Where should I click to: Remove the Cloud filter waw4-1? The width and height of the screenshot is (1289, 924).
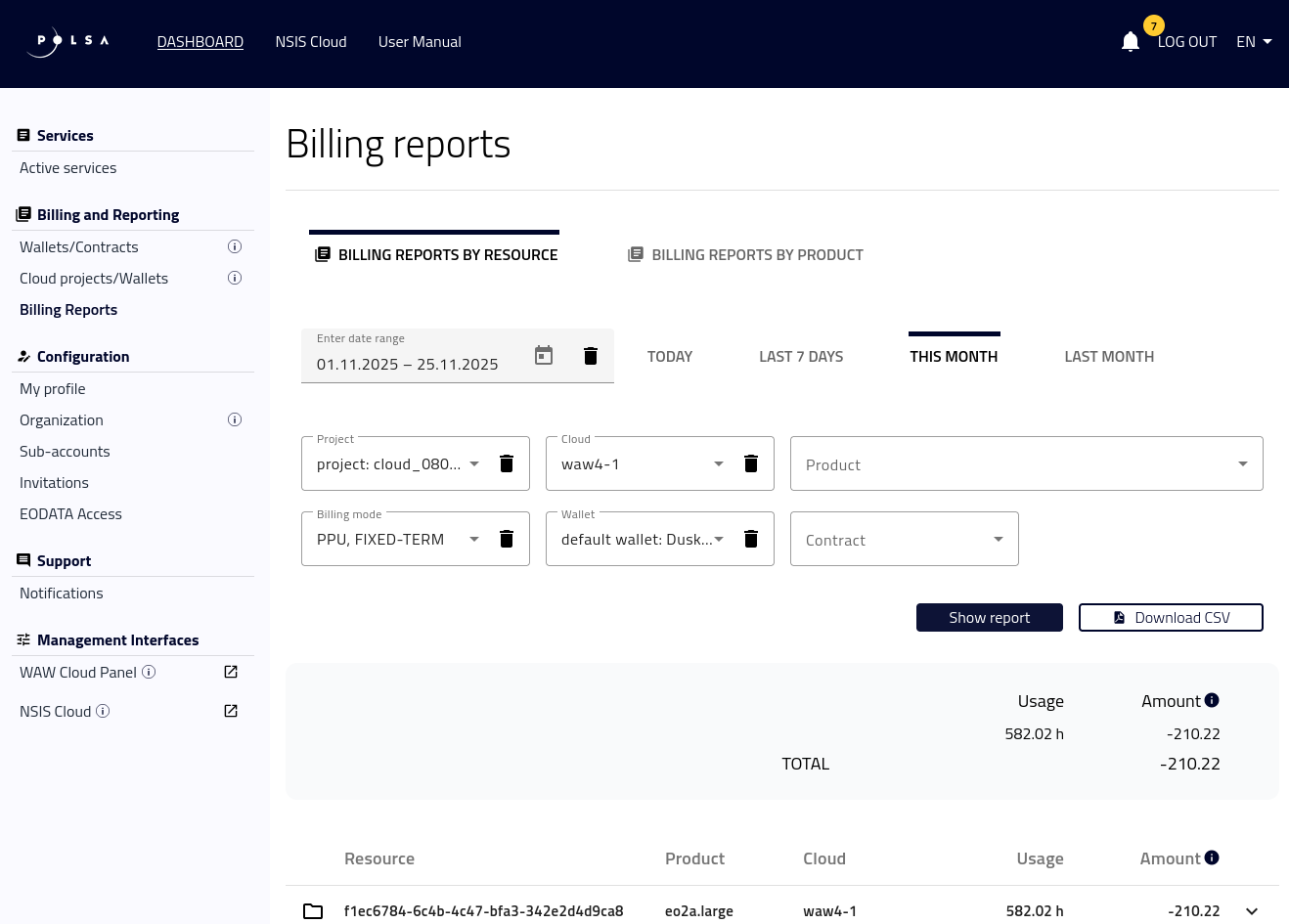click(x=751, y=463)
